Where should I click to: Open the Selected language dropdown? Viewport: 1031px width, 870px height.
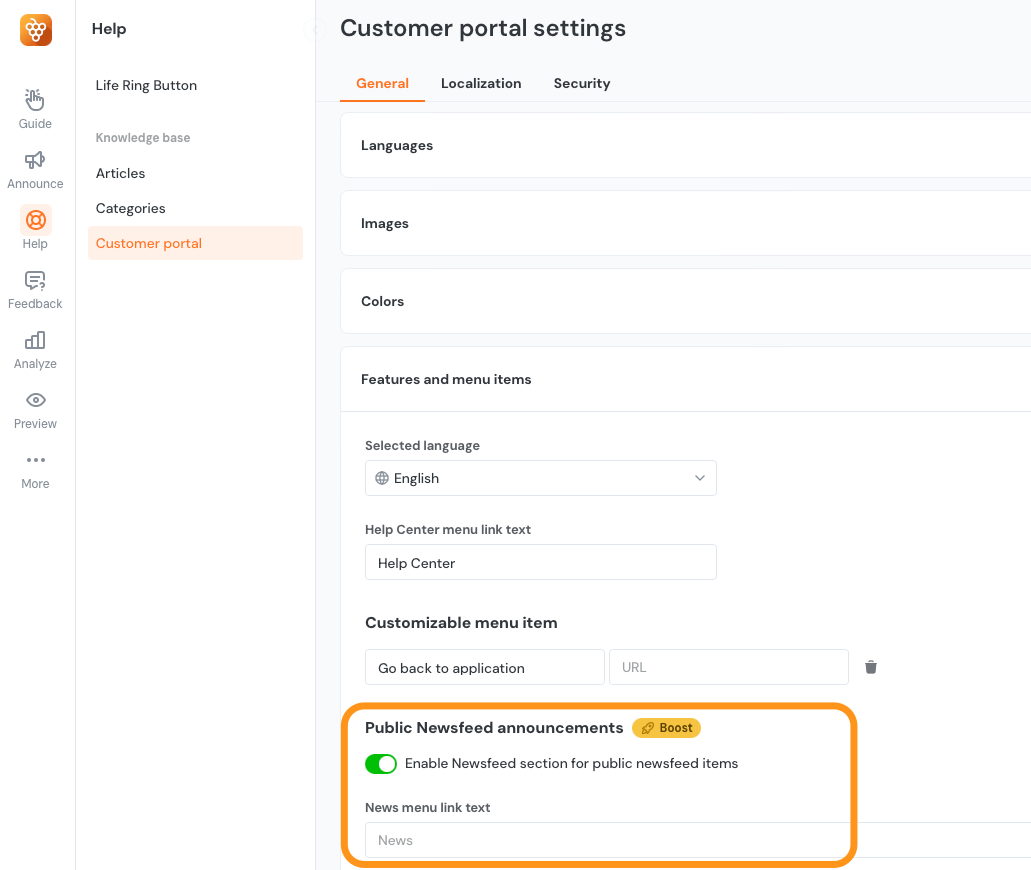540,478
